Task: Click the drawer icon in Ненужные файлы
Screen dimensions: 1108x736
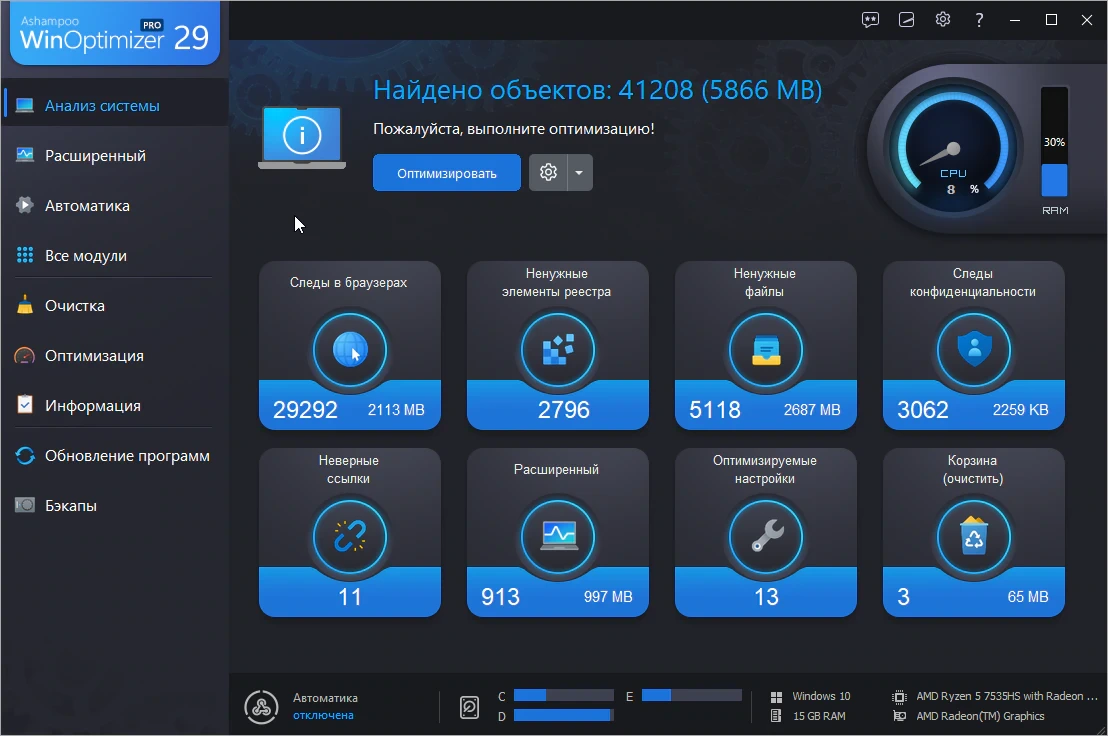Action: [766, 350]
